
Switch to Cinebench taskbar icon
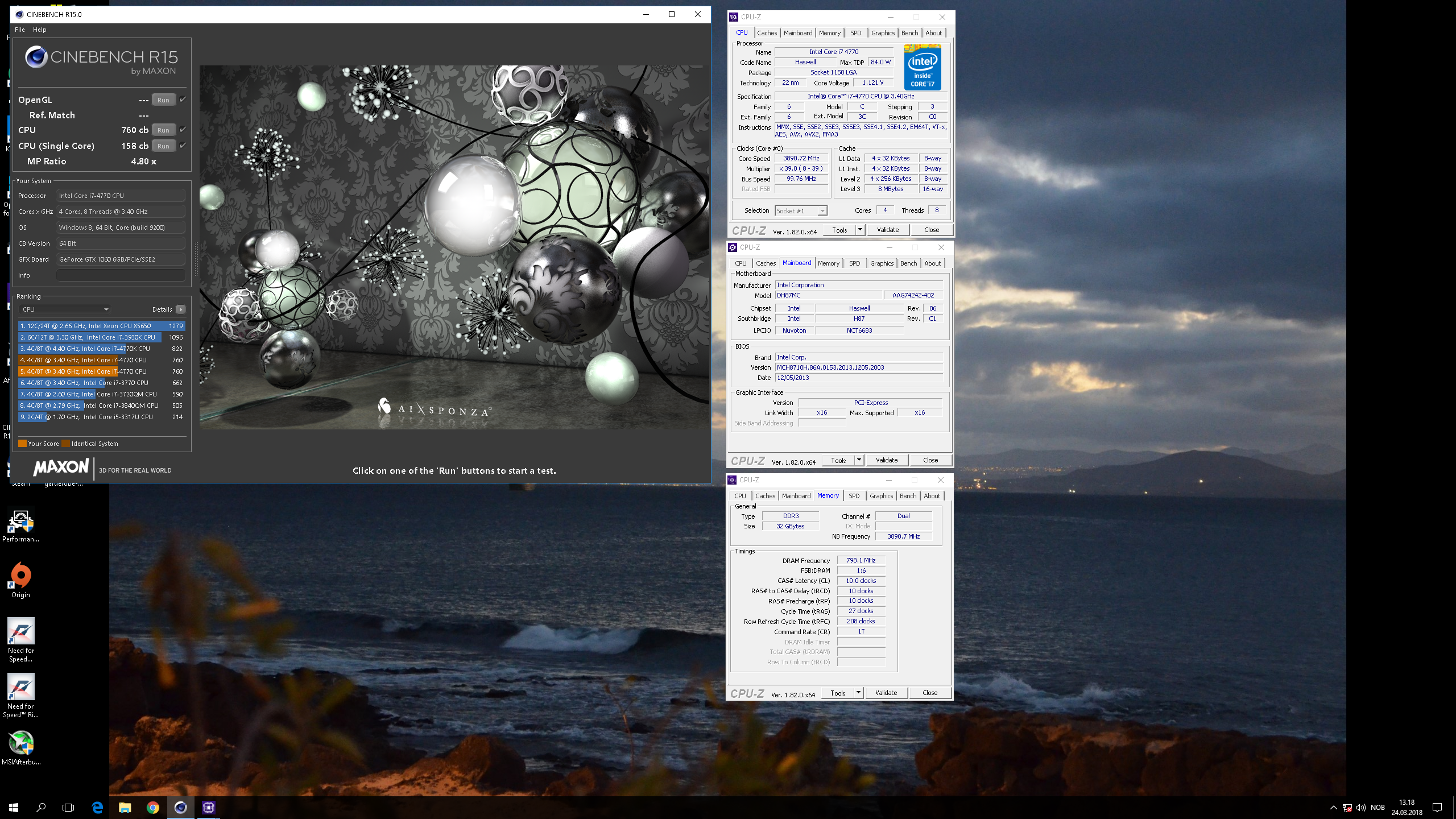coord(180,807)
